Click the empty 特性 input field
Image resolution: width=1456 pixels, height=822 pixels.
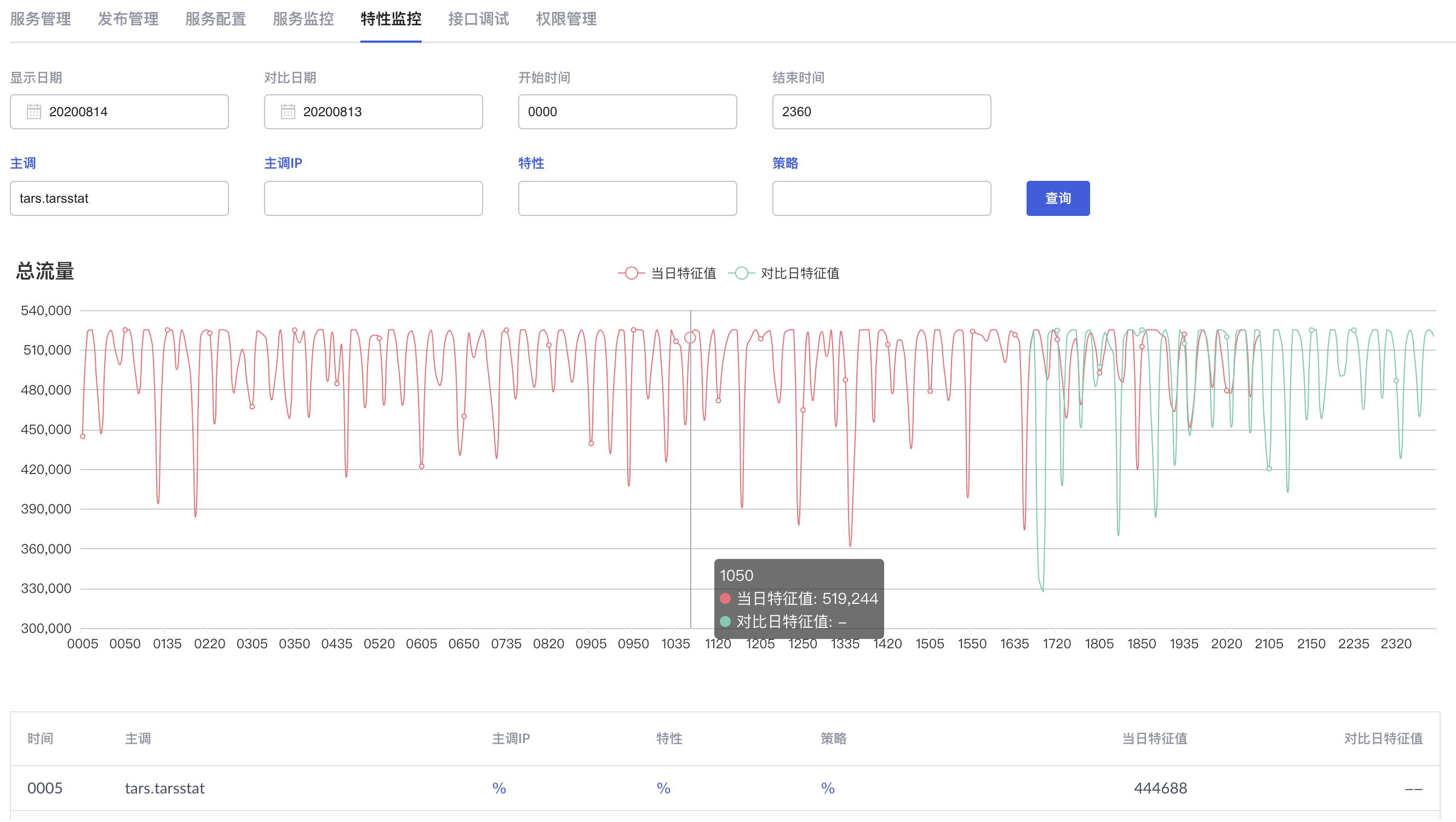click(x=627, y=198)
